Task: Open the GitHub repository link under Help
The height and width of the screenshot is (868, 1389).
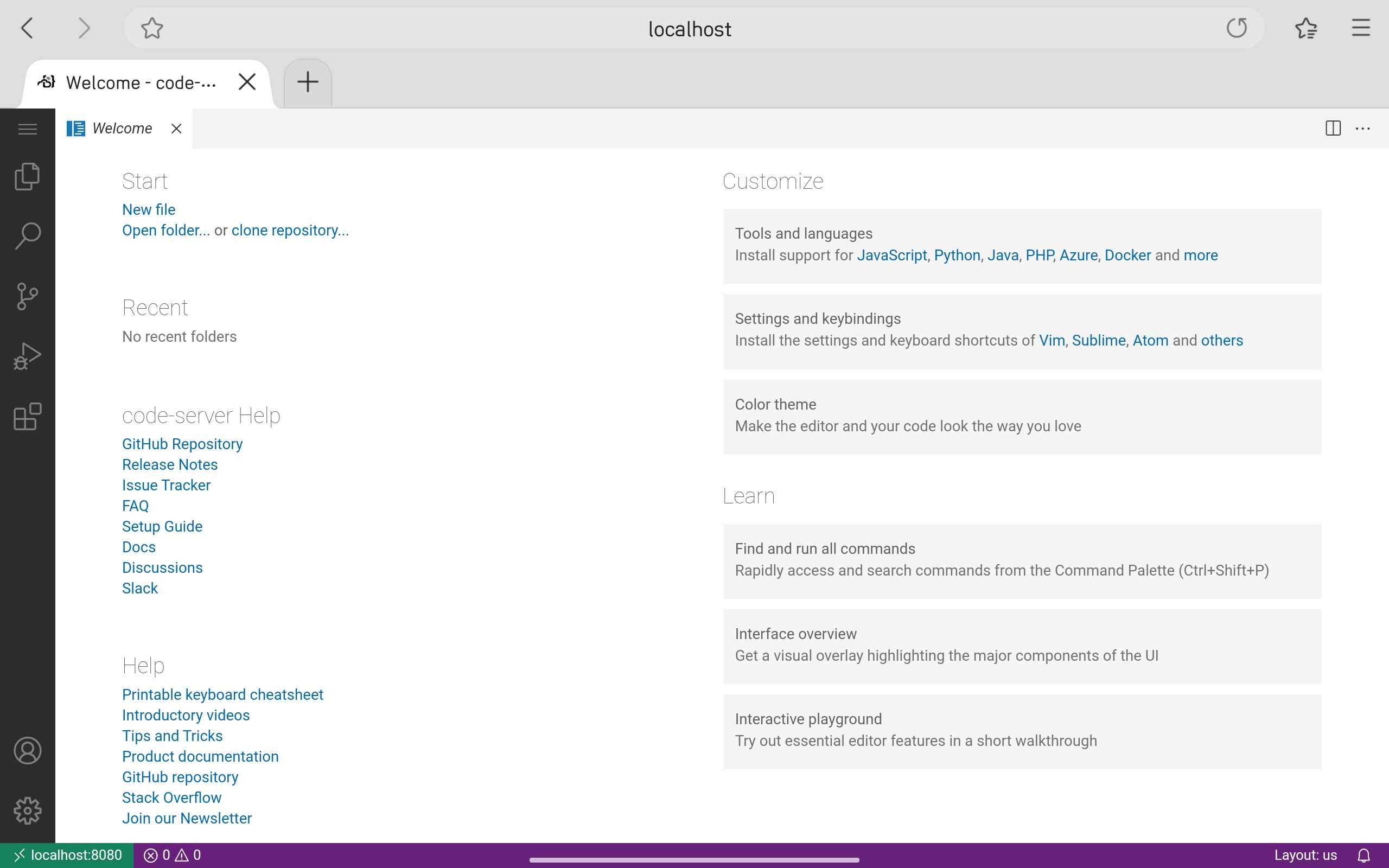Action: tap(180, 777)
